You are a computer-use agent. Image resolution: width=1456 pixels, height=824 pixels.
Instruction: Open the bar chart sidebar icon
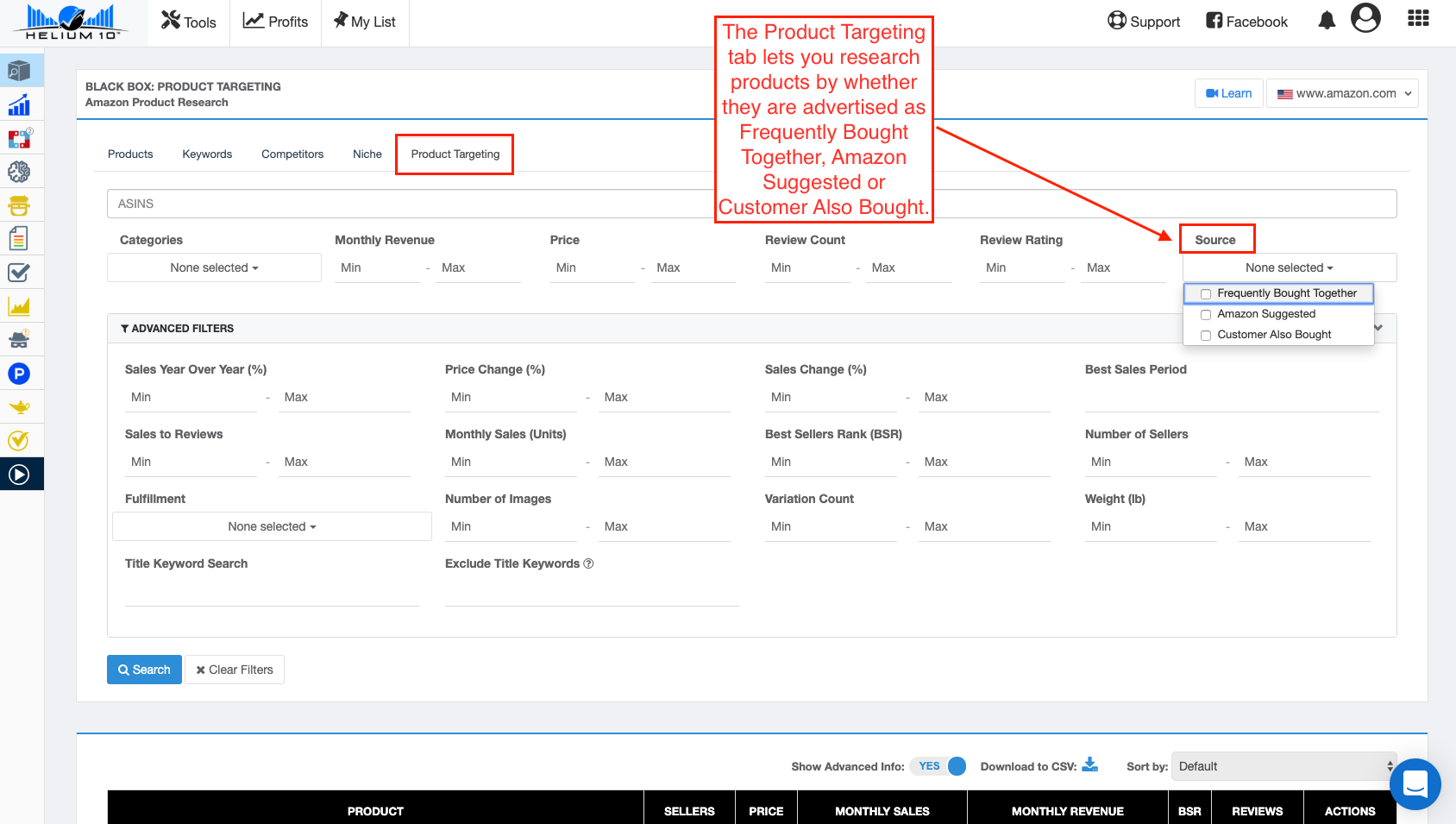(x=19, y=105)
